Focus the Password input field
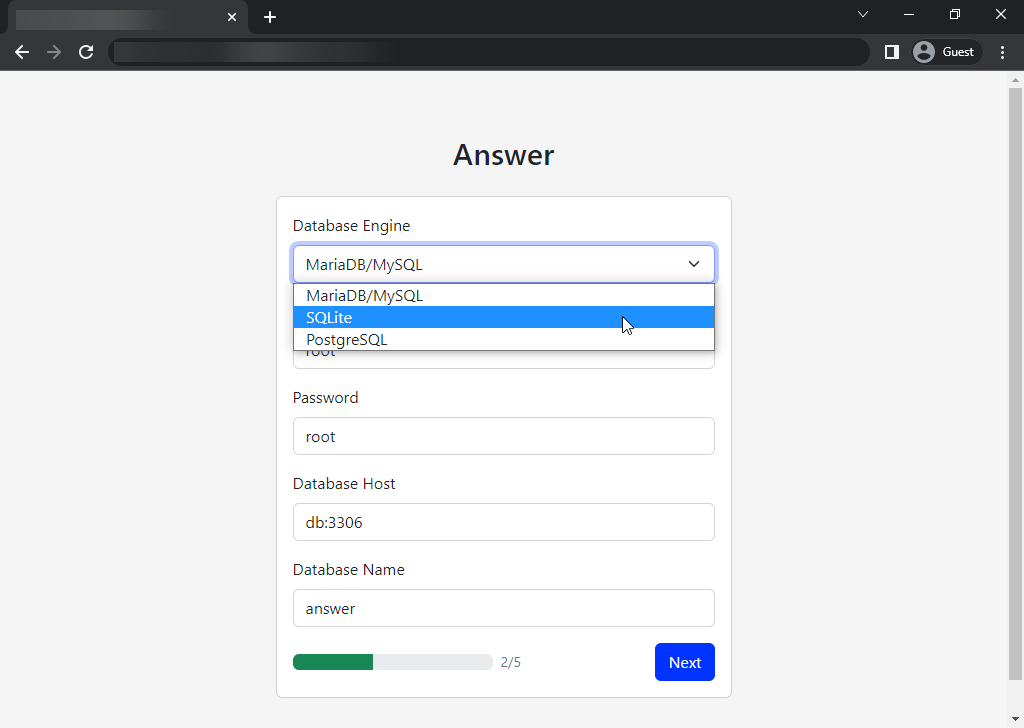 tap(504, 436)
